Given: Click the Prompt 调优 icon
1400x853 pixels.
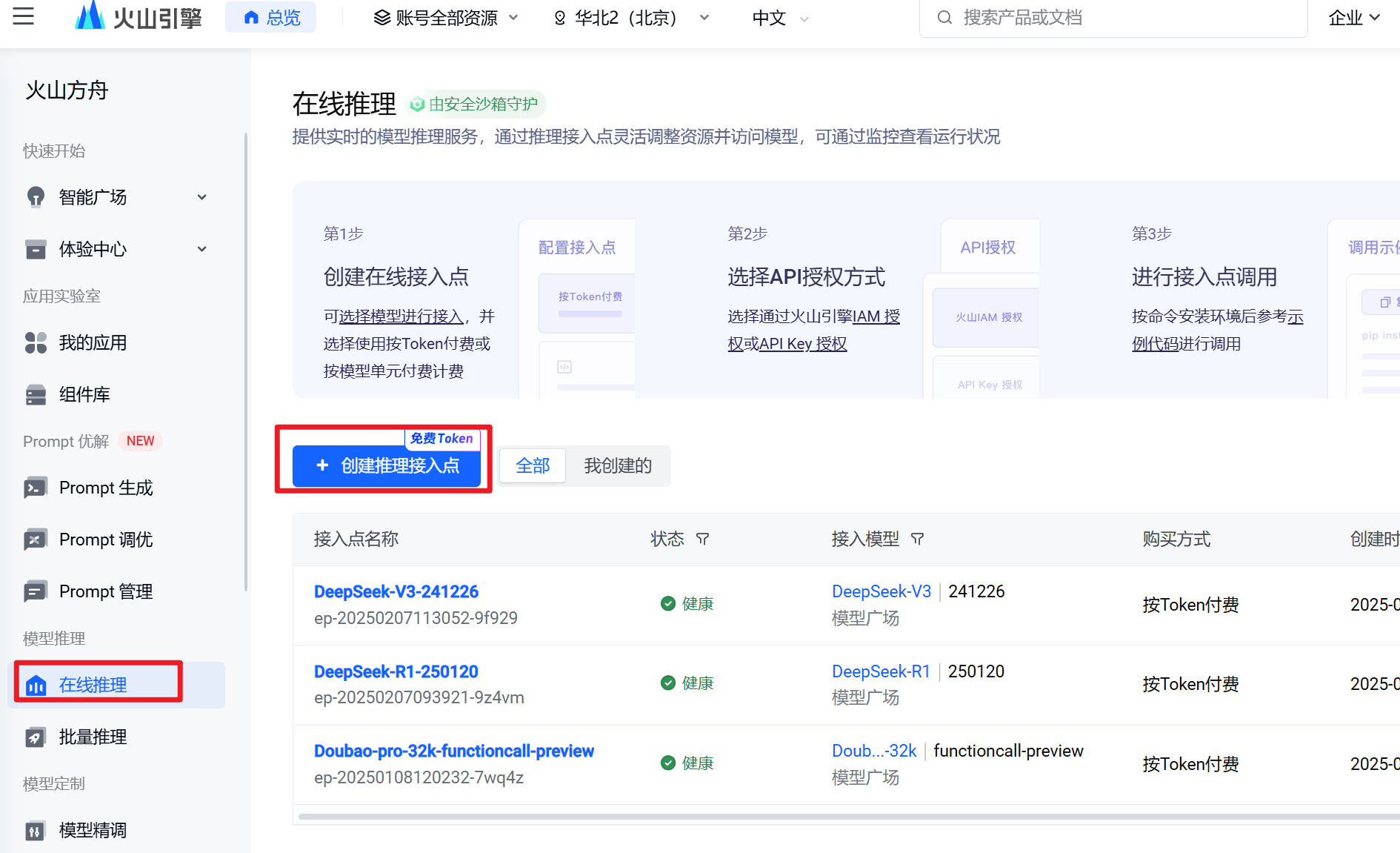Looking at the screenshot, I should pos(36,540).
